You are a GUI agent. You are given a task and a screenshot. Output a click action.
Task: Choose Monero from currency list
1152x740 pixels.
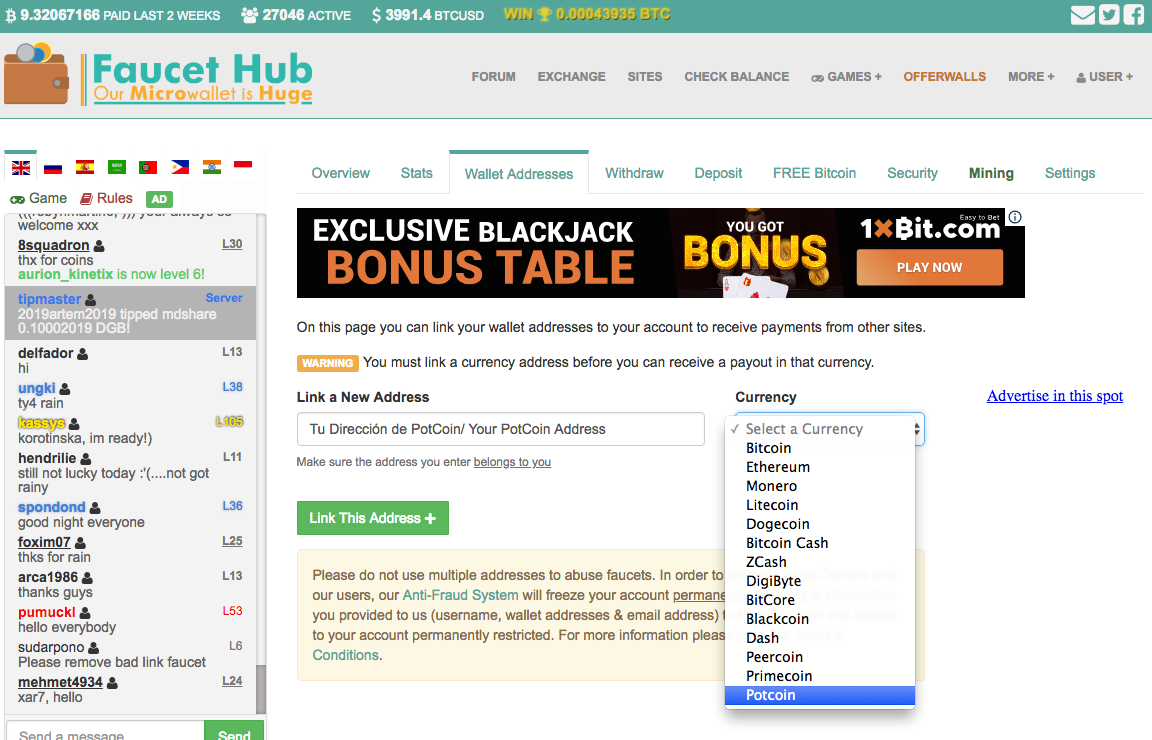point(820,486)
